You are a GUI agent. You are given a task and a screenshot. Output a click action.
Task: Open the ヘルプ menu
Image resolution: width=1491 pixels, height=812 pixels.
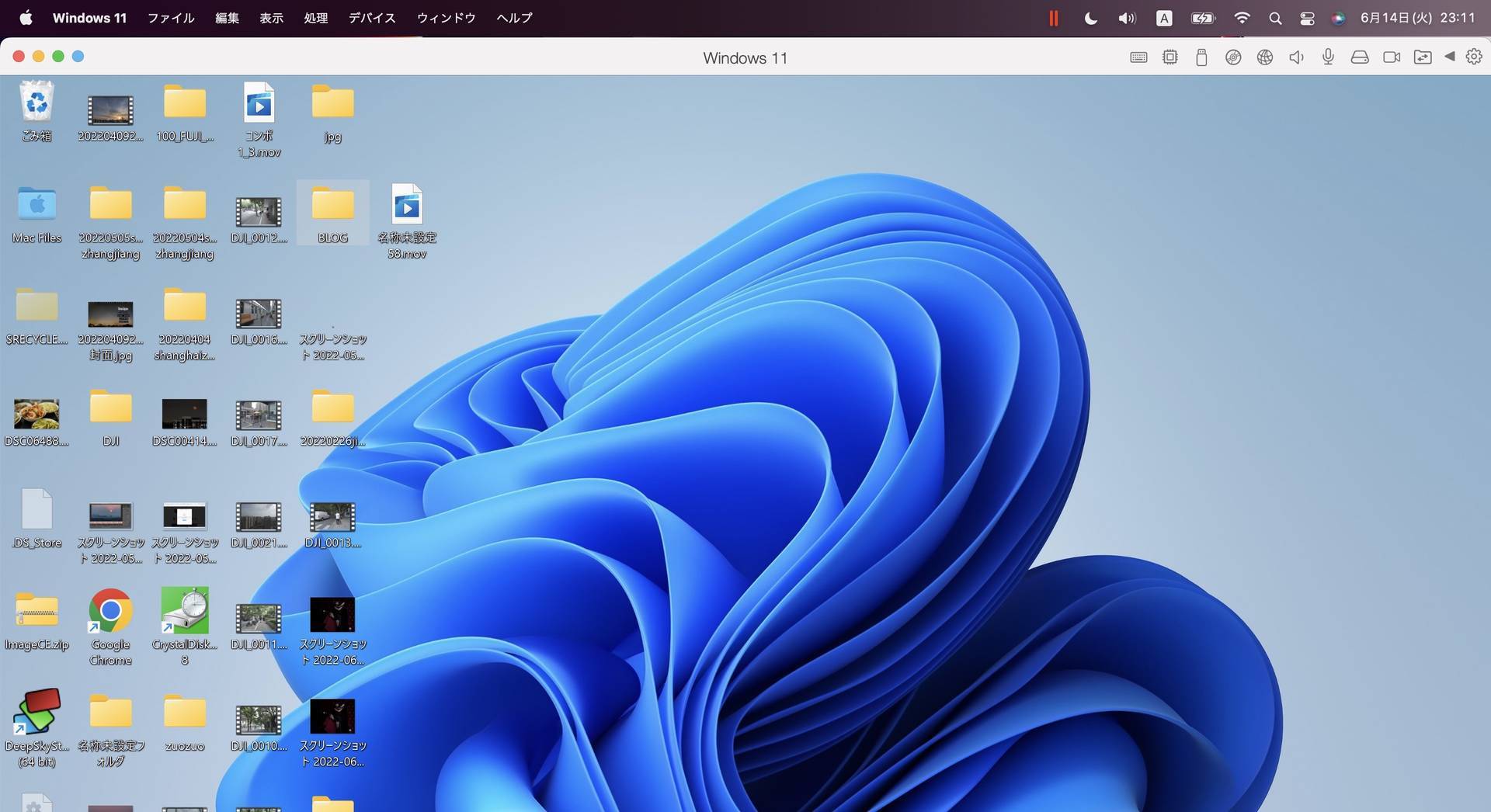pos(514,18)
